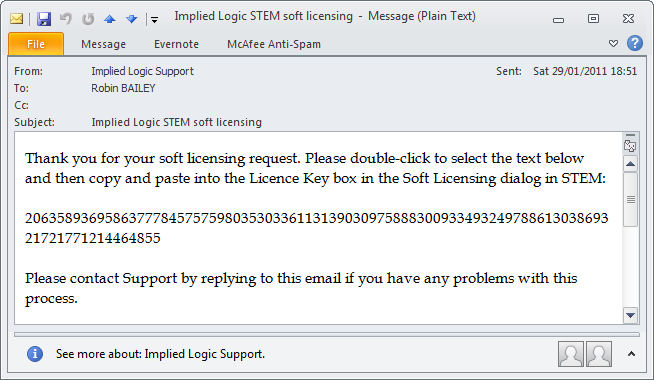This screenshot has height=380, width=654.
Task: Click the envelope mail icon in title bar
Action: click(16, 19)
